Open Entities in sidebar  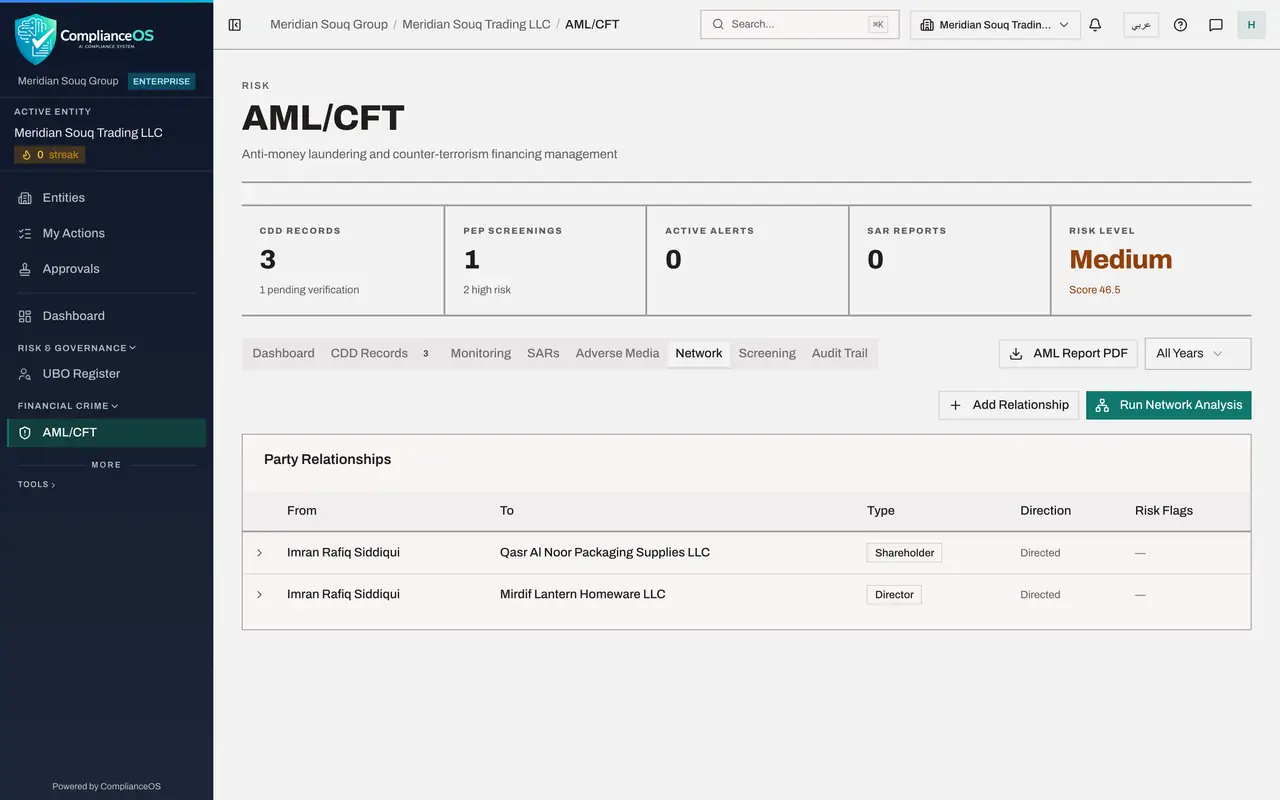coord(106,198)
